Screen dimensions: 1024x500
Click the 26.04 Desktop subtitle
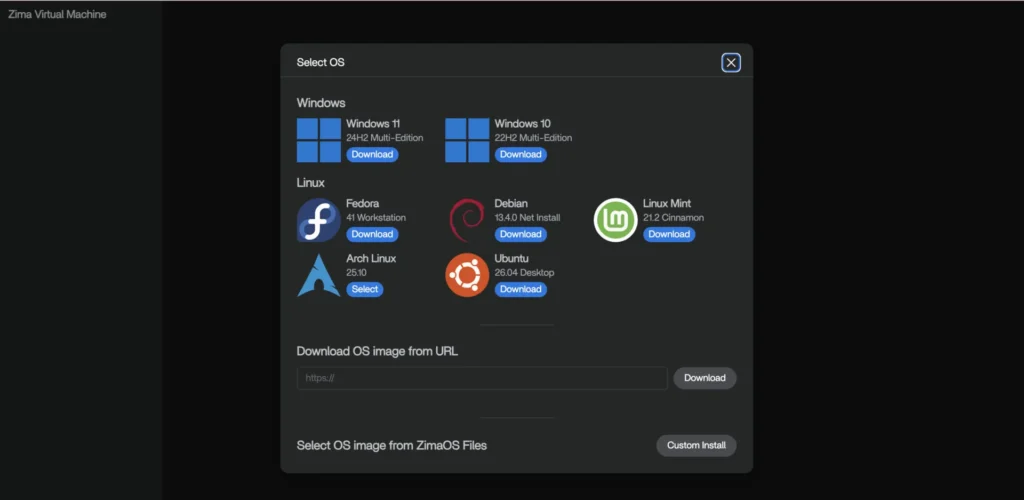tap(524, 273)
